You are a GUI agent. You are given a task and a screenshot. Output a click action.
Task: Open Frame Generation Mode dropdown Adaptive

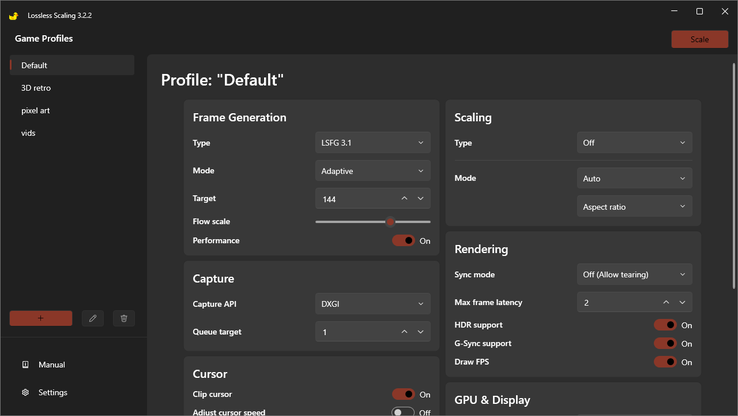(x=373, y=171)
